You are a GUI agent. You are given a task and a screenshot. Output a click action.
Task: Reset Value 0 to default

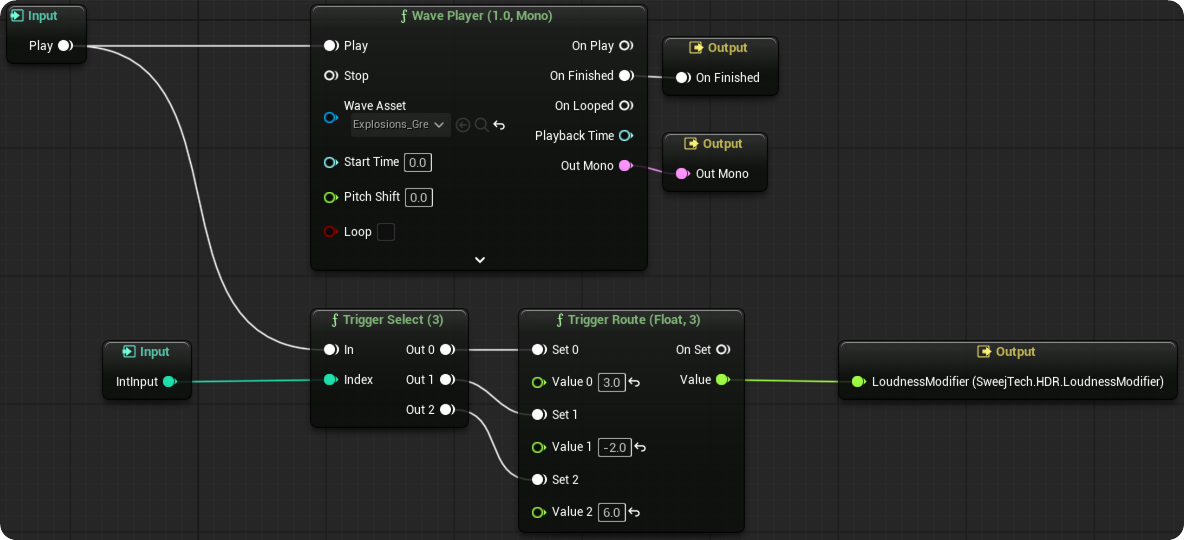[634, 383]
